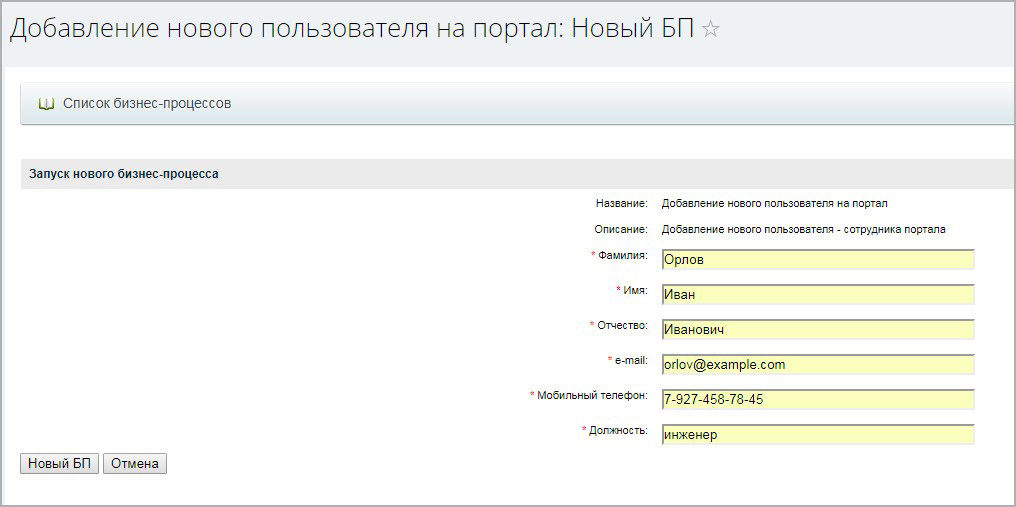Select the Отчество field containing Иванович
This screenshot has width=1016, height=507.
pyautogui.click(x=817, y=330)
